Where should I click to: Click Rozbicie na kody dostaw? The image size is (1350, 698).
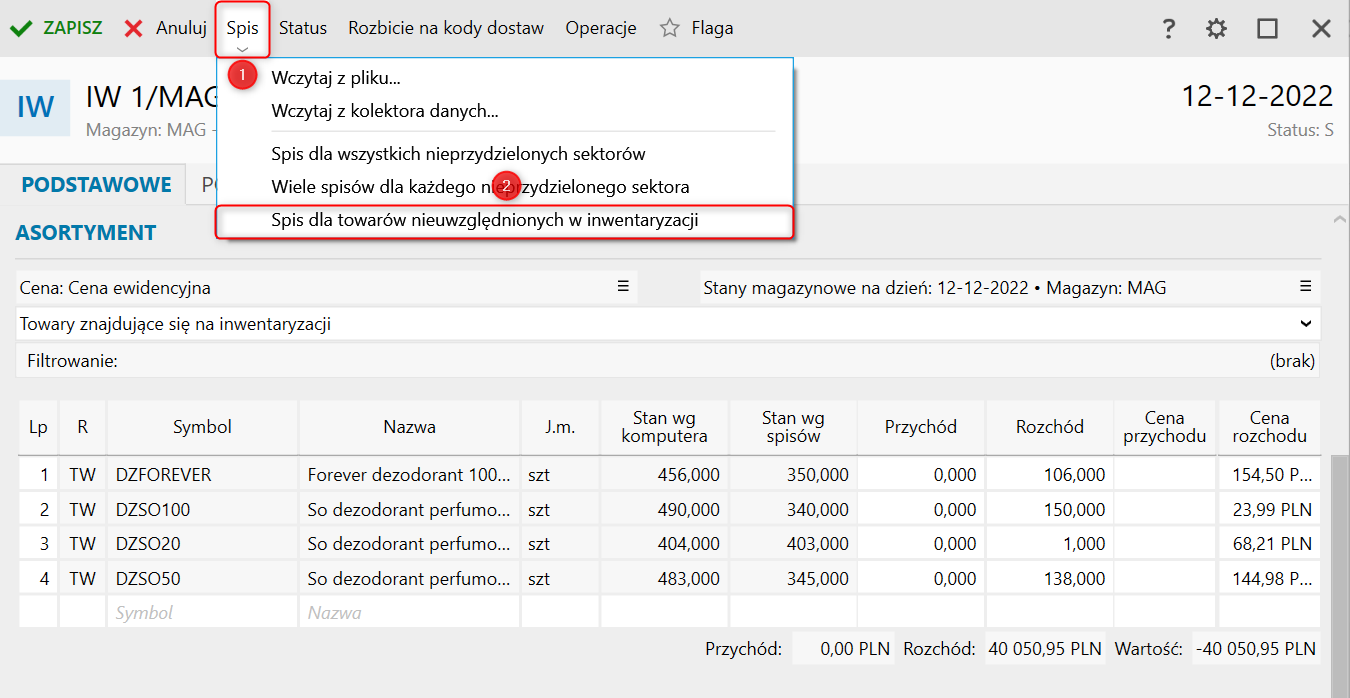pos(446,28)
